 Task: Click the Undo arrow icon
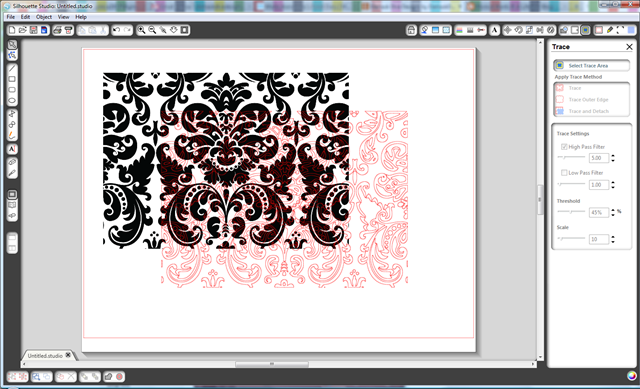(117, 30)
